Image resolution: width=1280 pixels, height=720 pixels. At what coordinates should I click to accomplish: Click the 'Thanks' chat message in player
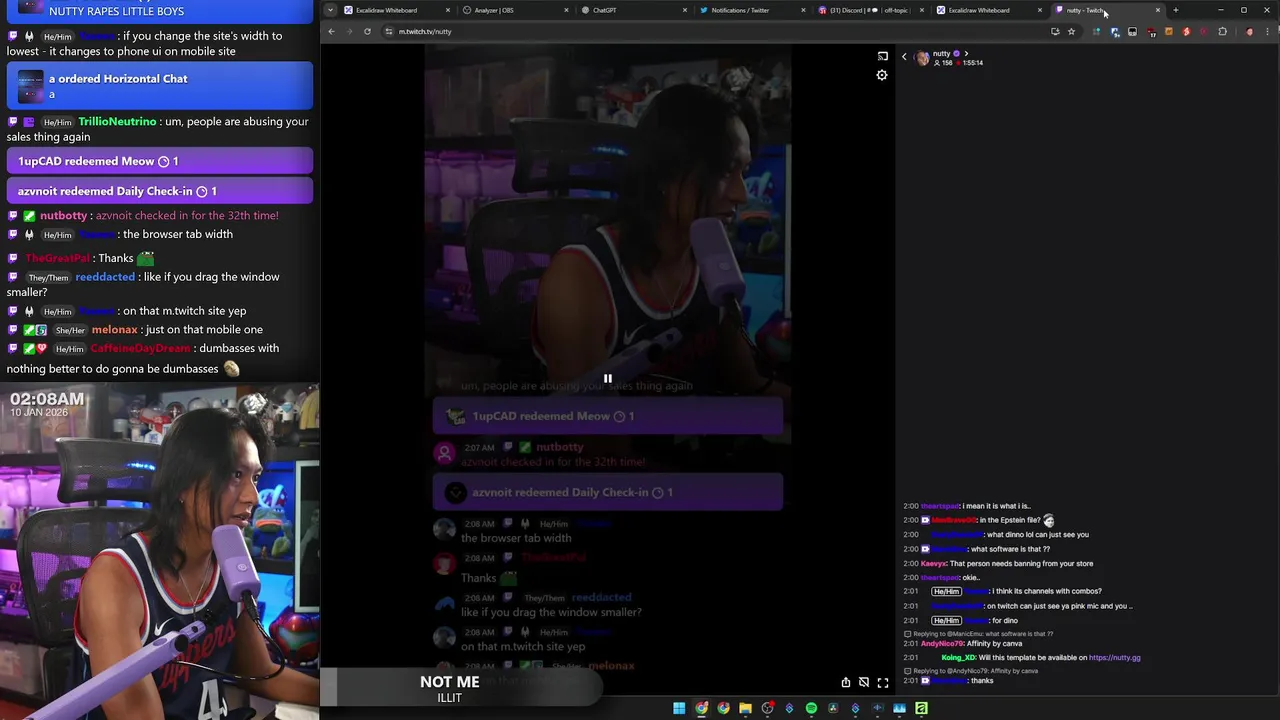pyautogui.click(x=478, y=578)
